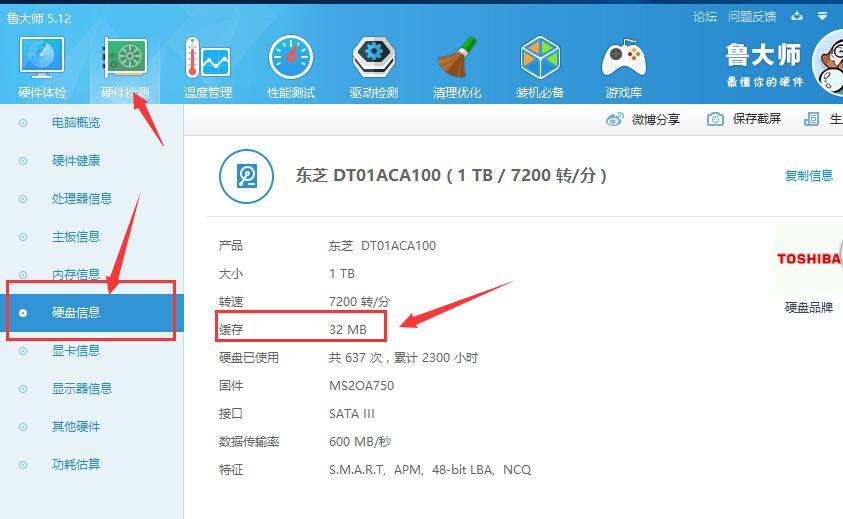
Task: Click the 特征 value S.M.A.R.T, APM
Action: pos(430,470)
